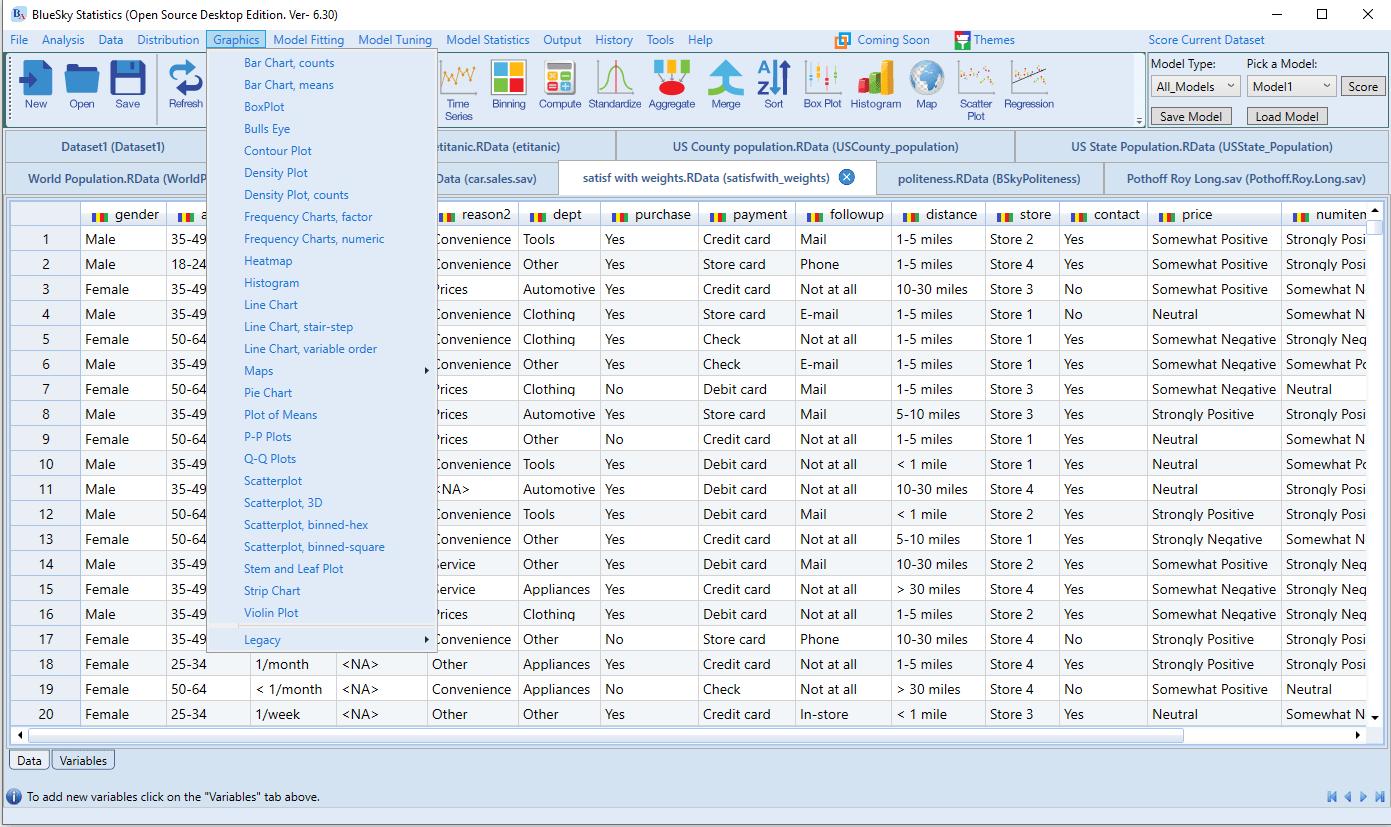Click the Load Model button
1391x827 pixels.
[1287, 115]
